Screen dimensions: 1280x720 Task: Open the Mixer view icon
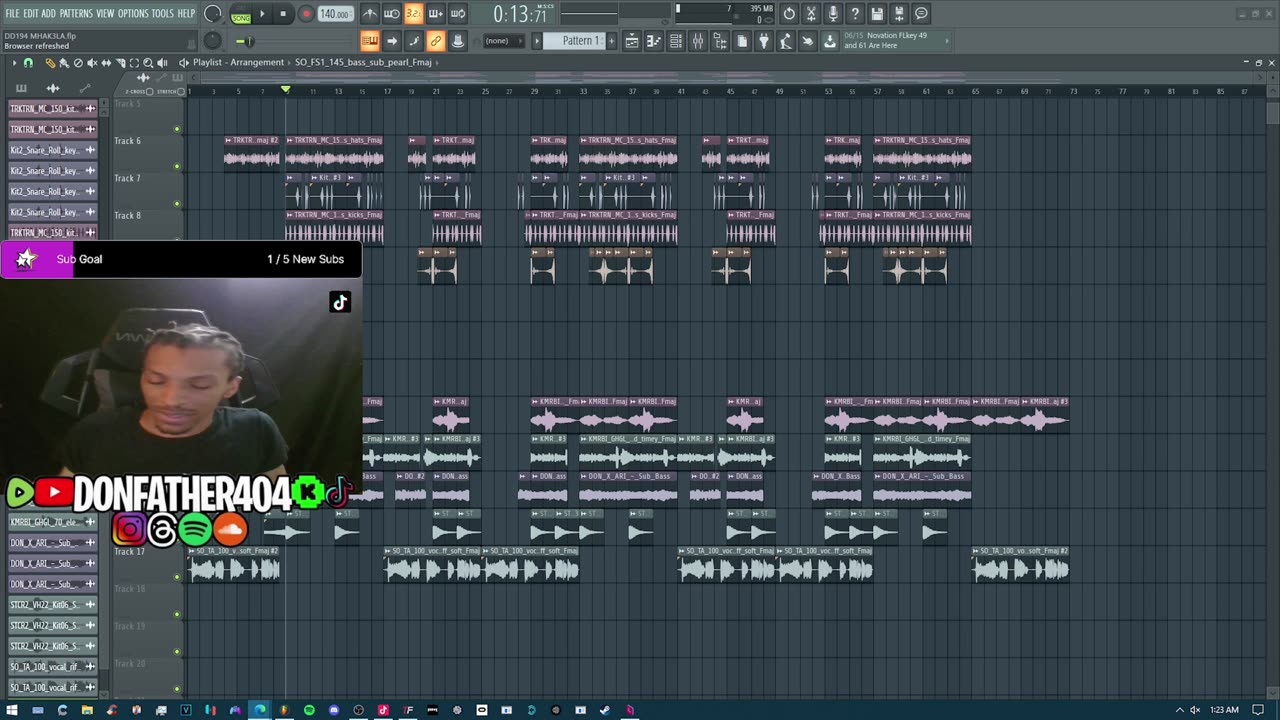click(698, 41)
